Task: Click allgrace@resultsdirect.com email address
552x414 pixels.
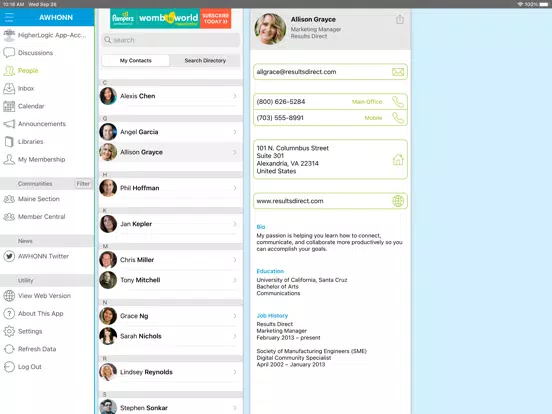Action: point(296,72)
